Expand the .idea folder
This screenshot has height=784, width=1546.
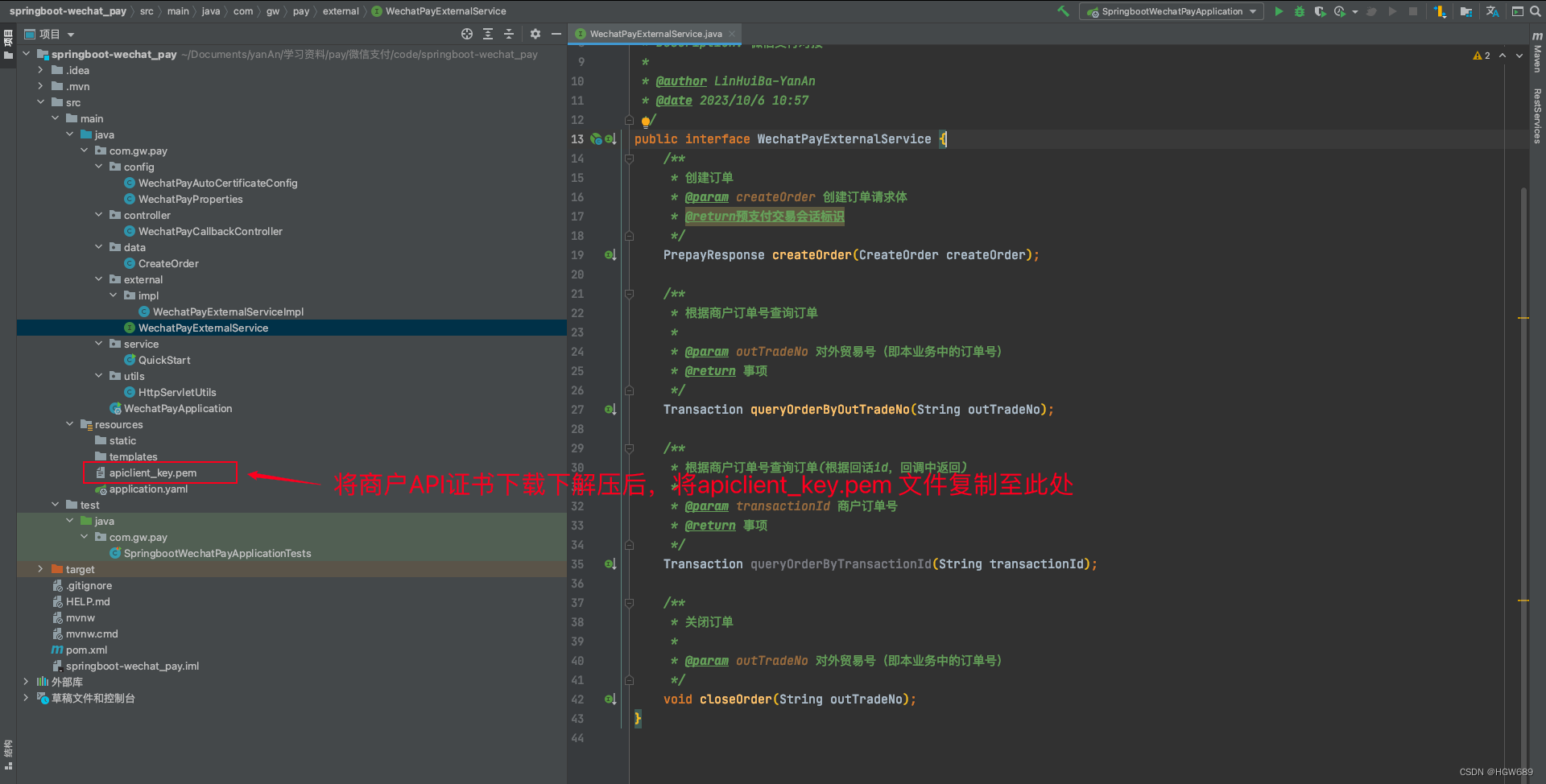coord(41,70)
